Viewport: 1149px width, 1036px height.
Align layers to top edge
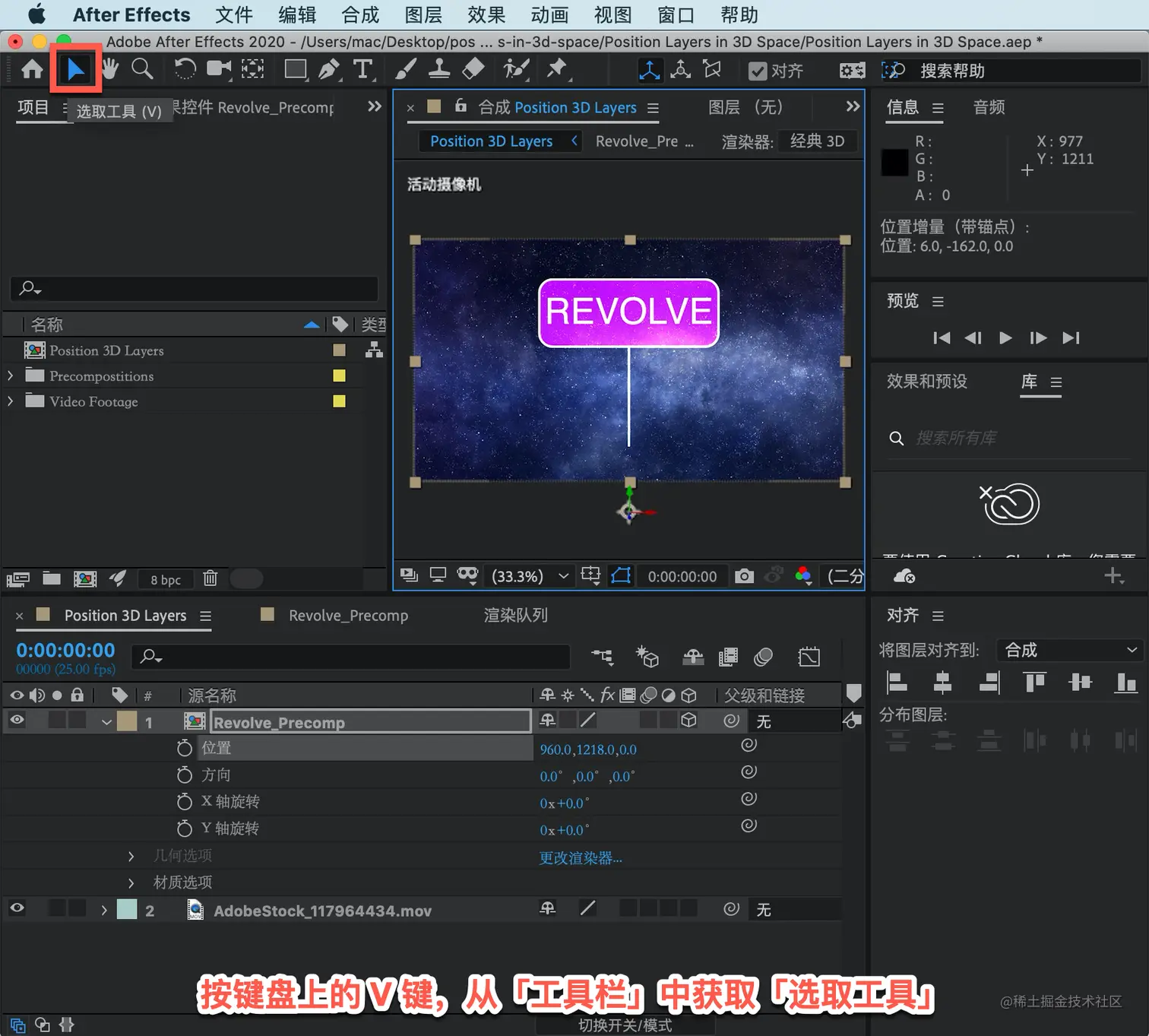point(1034,683)
